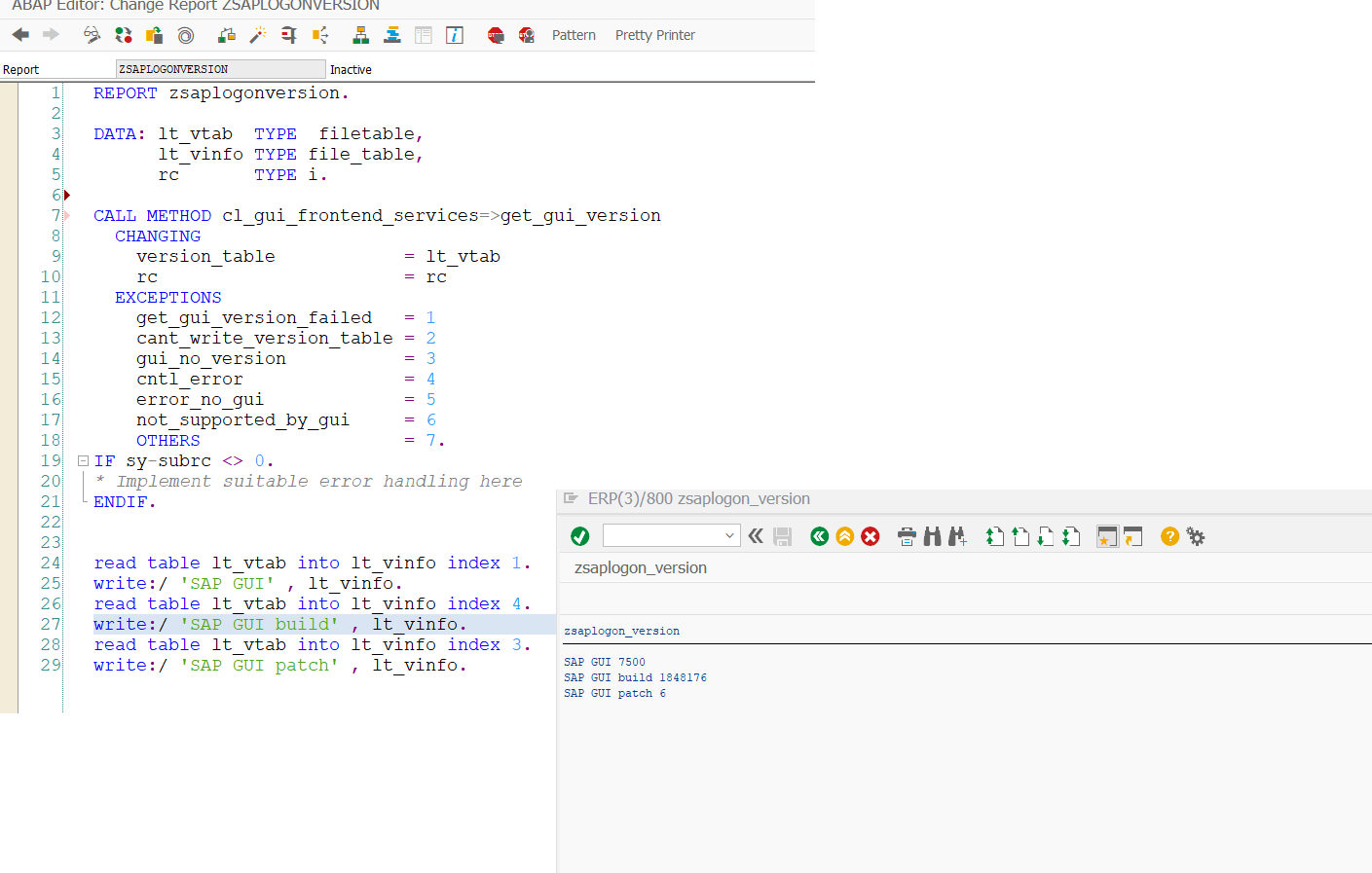Go back with the left arrow

click(20, 35)
